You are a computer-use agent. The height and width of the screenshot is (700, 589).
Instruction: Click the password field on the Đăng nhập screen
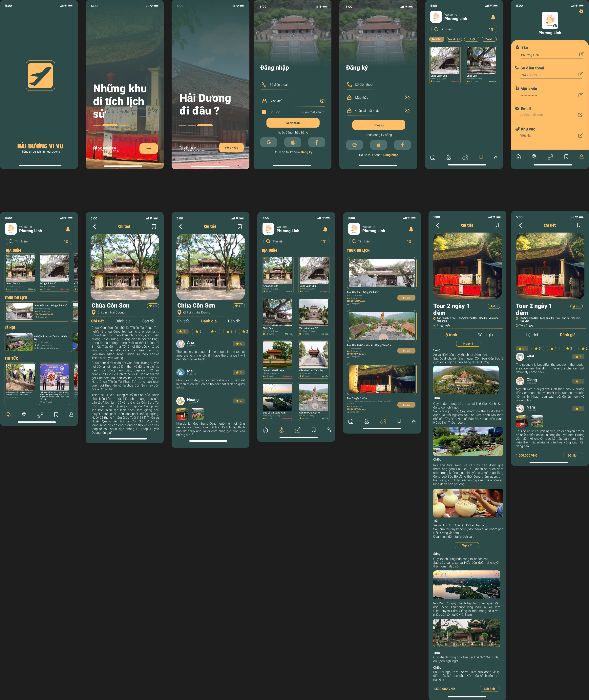click(290, 101)
